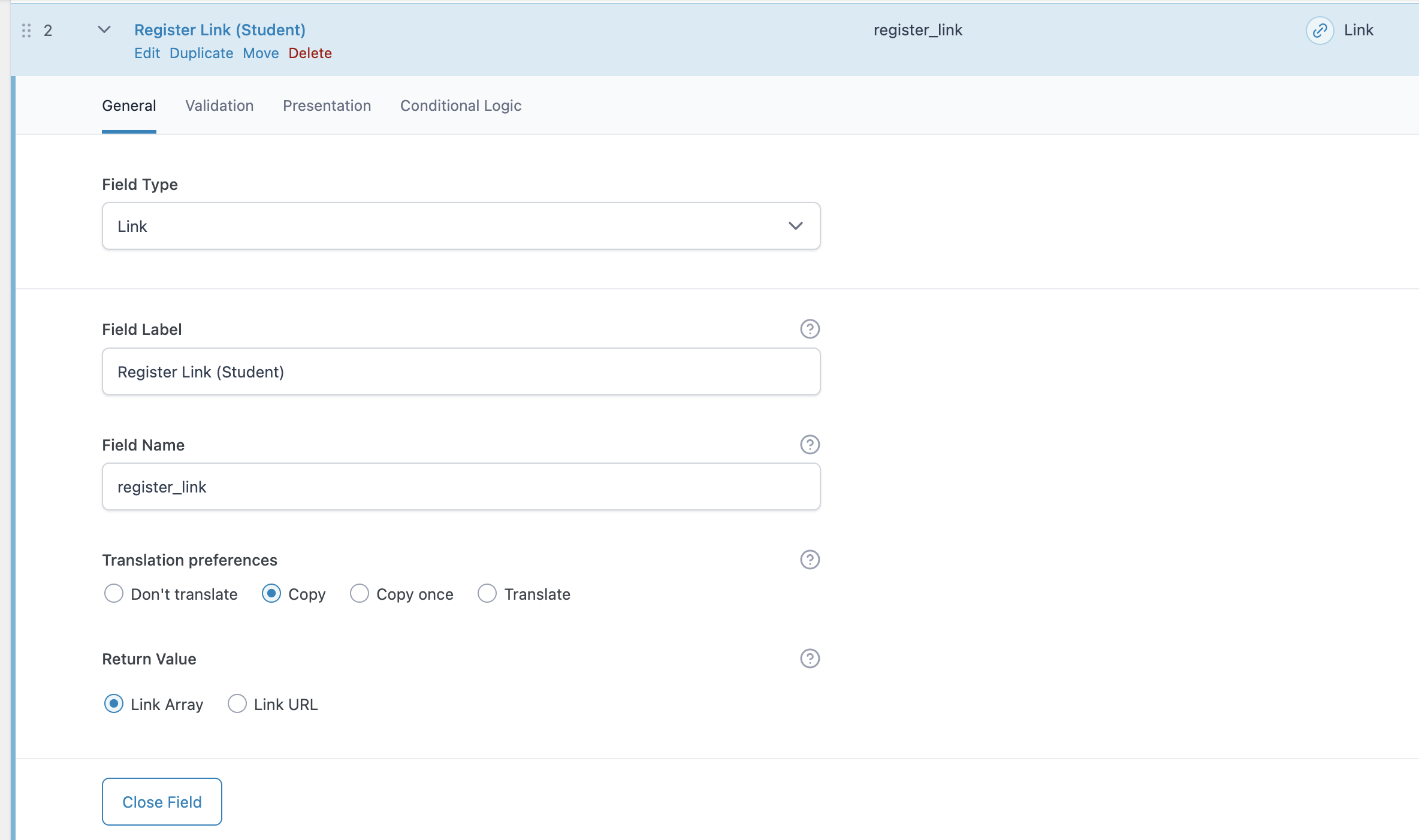This screenshot has width=1419, height=840.
Task: Choose the Translate radio option
Action: click(x=487, y=594)
